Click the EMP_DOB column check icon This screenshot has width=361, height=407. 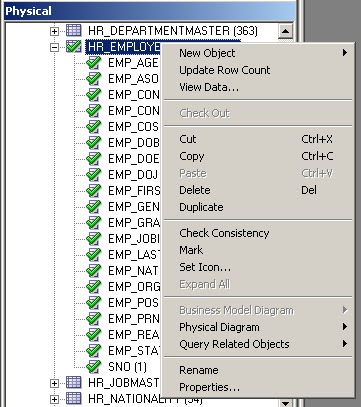(x=94, y=143)
